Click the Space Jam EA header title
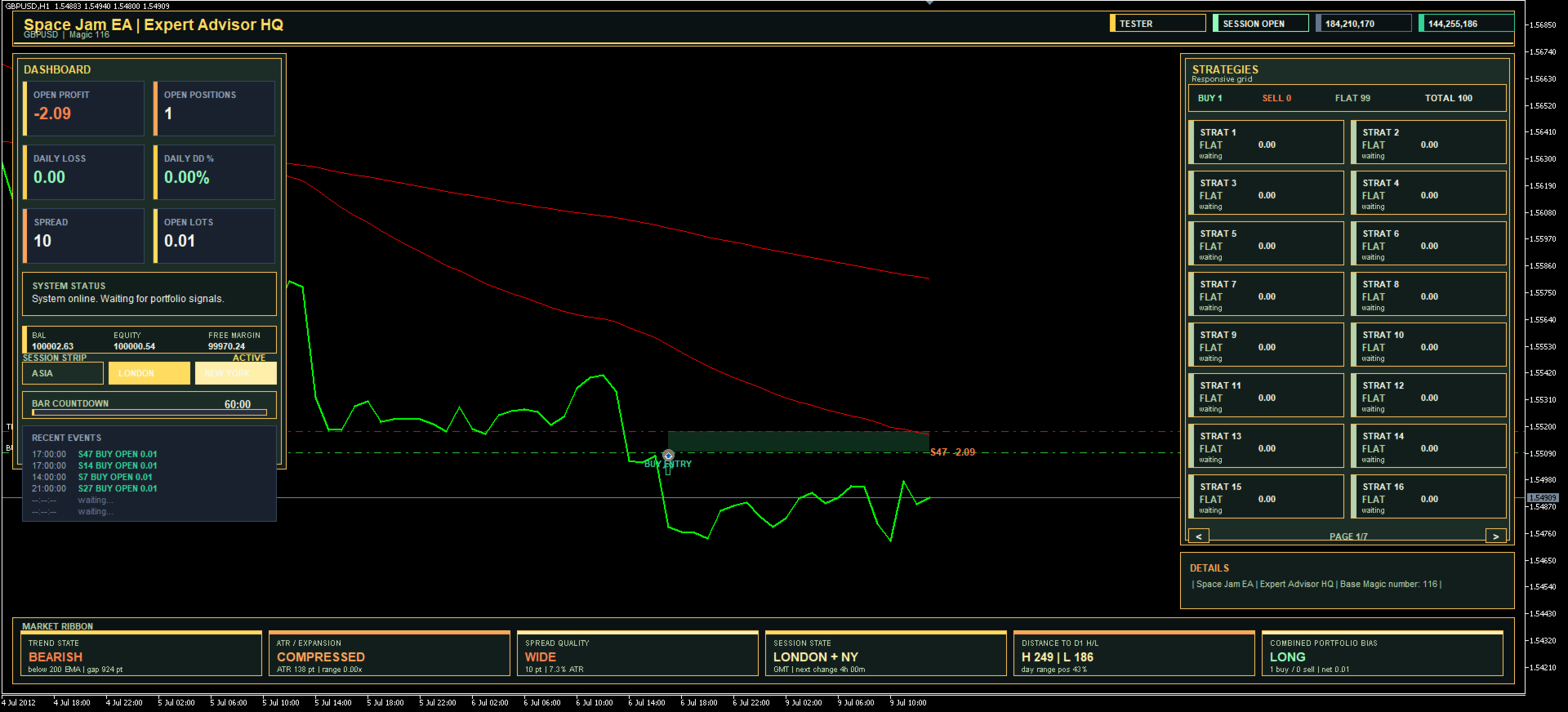 tap(154, 24)
